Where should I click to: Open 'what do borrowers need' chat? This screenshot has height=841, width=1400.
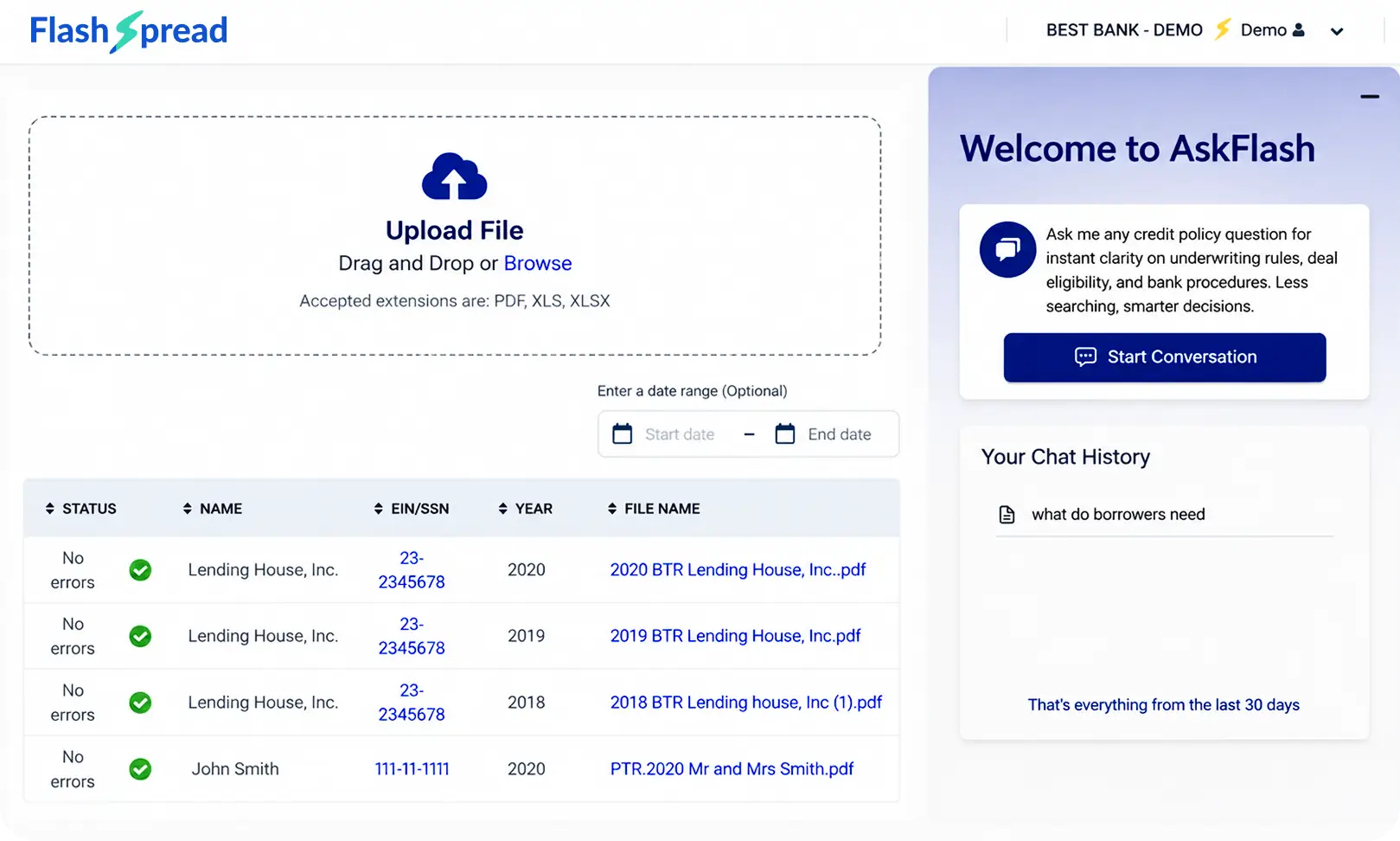point(1118,515)
